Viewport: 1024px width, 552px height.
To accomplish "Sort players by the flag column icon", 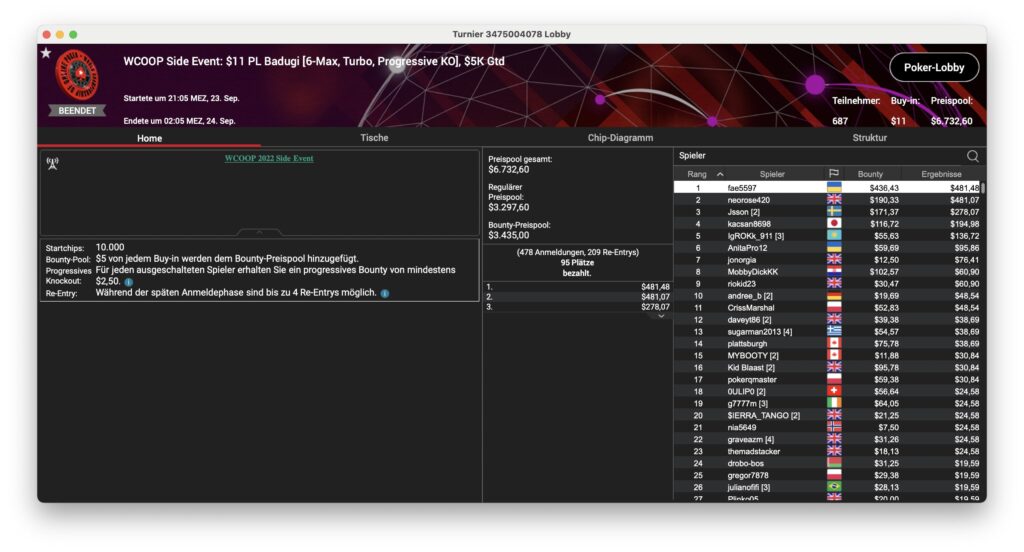I will click(833, 174).
